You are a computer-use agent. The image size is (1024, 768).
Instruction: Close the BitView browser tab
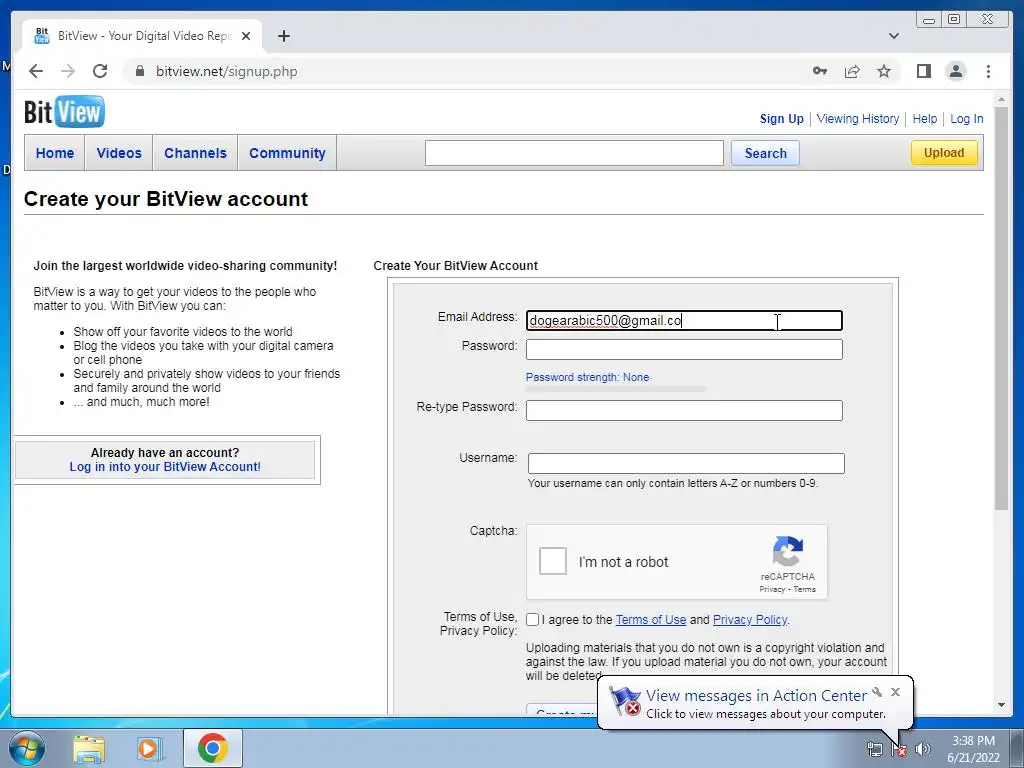(x=246, y=36)
